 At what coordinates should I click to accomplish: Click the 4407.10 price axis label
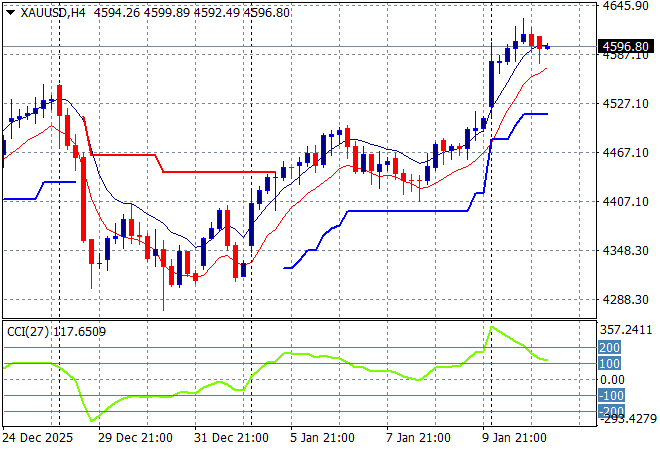[x=629, y=201]
